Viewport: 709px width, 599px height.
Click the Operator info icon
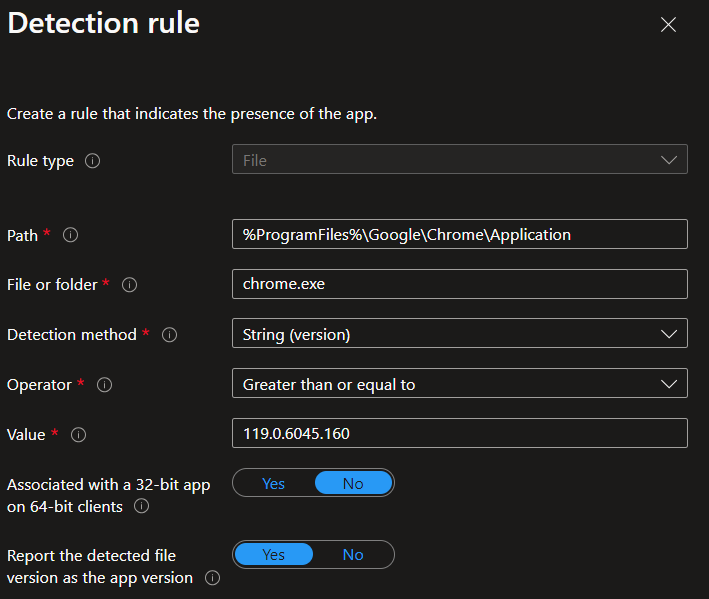tap(104, 385)
